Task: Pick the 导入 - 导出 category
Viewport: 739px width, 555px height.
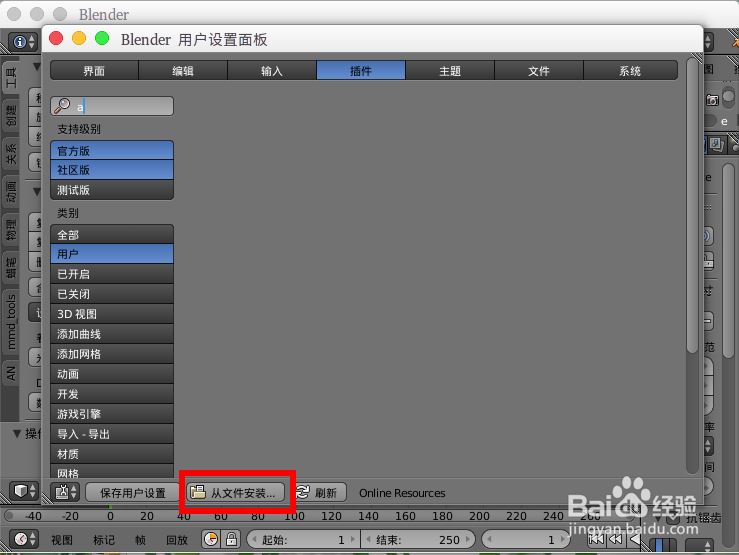Action: pyautogui.click(x=112, y=434)
